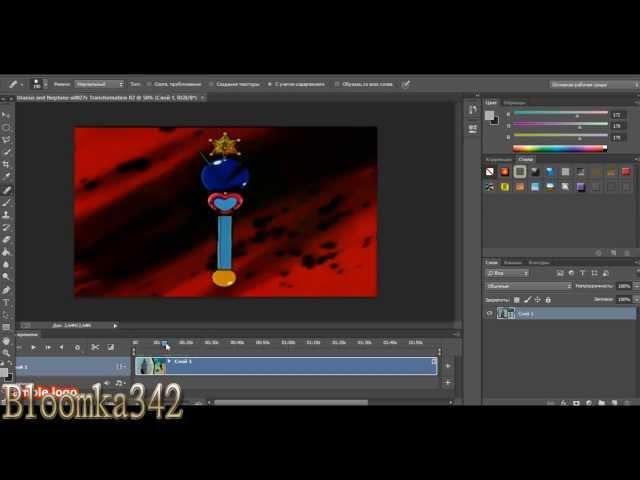Select the Crop tool
The image size is (640, 480).
click(6, 164)
